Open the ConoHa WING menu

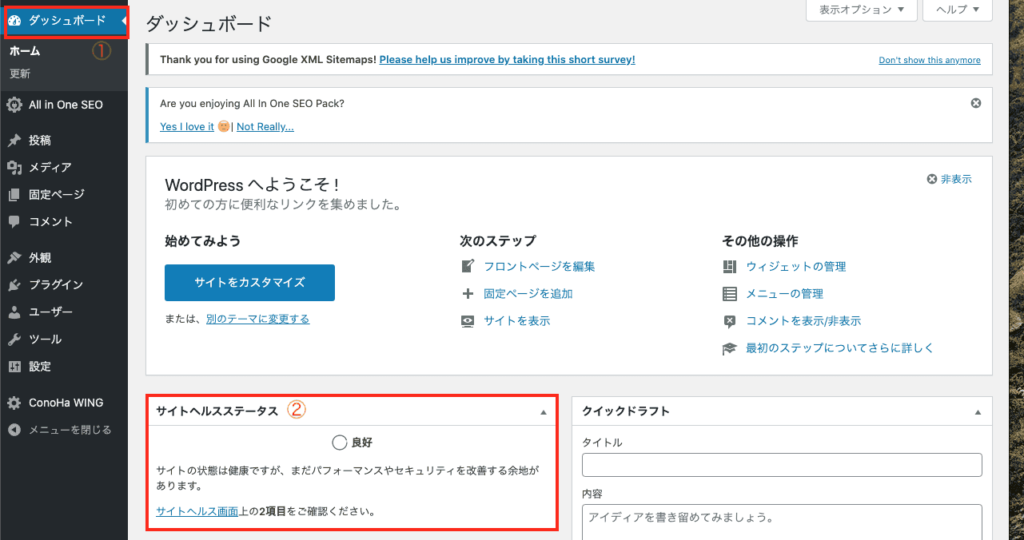click(64, 403)
